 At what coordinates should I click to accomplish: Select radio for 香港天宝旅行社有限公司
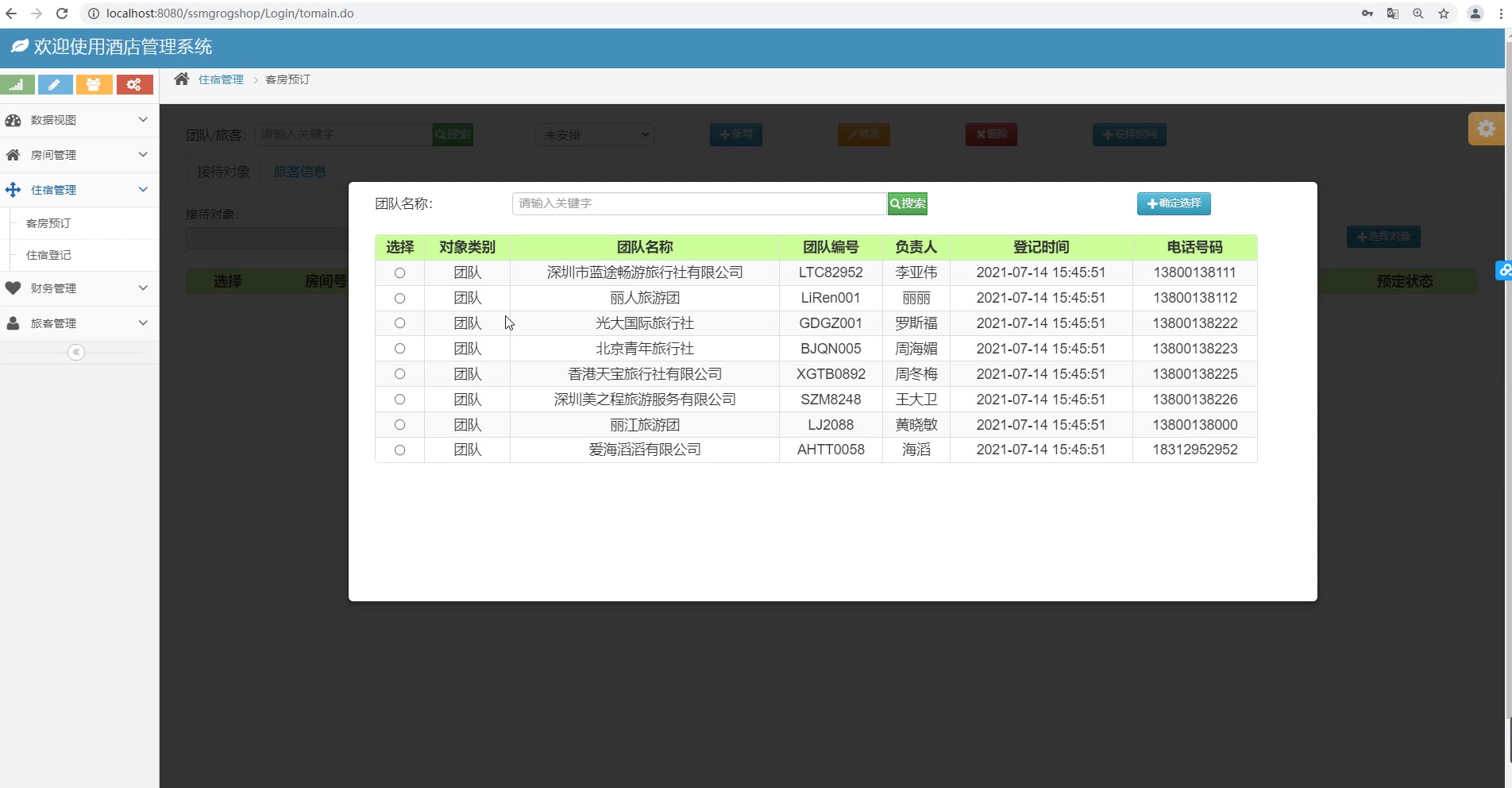pyautogui.click(x=399, y=374)
